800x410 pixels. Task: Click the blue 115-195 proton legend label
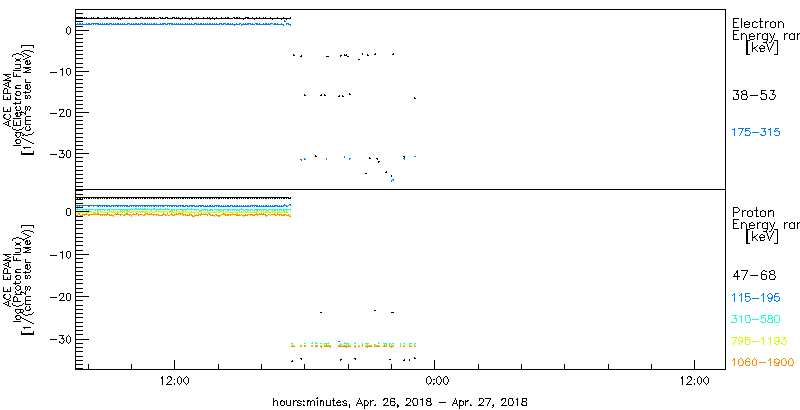[756, 298]
